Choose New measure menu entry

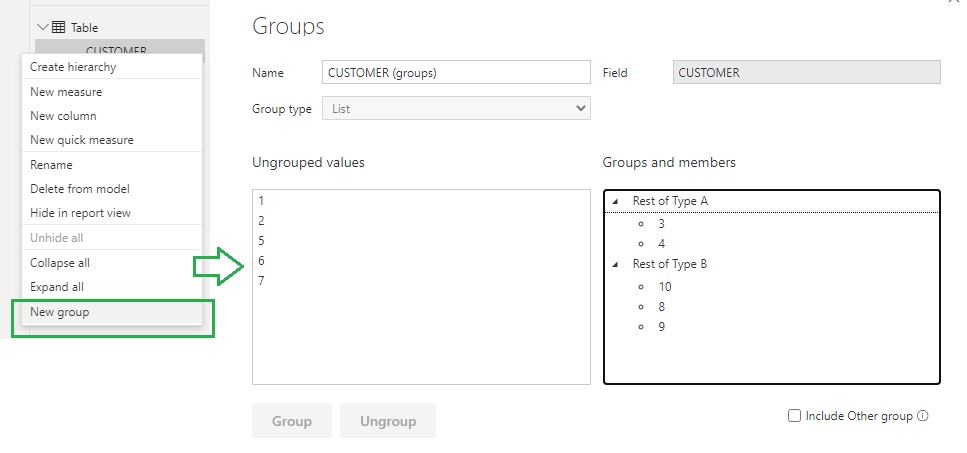112,92
